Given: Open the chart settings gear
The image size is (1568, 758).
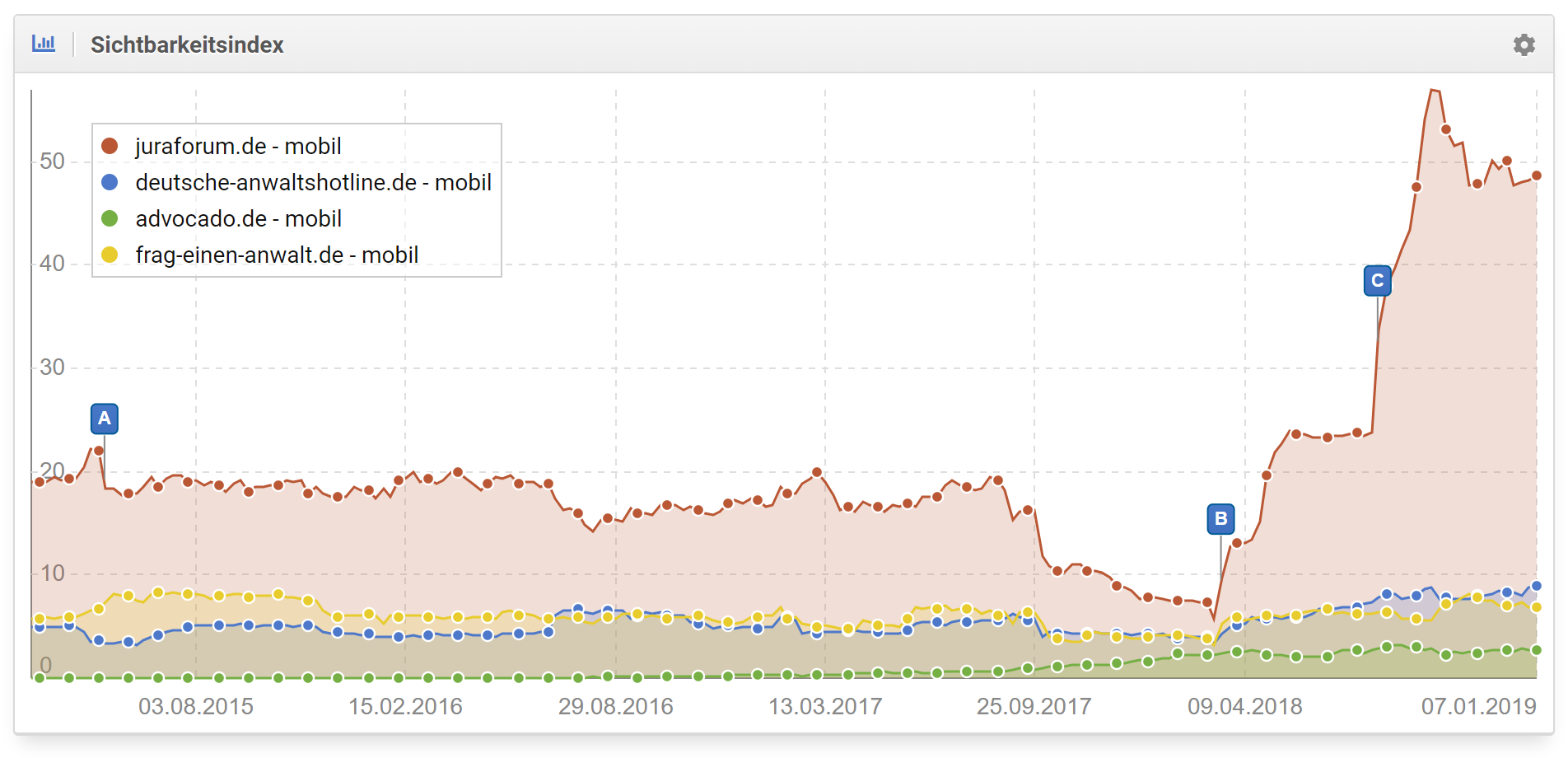Looking at the screenshot, I should [x=1524, y=44].
